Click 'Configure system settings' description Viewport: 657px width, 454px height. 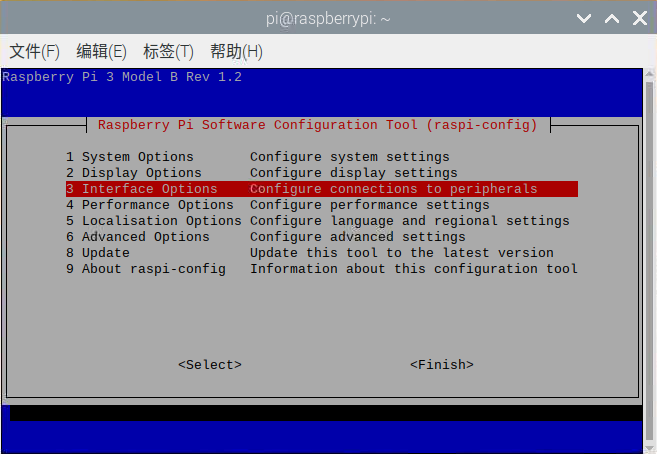click(349, 157)
